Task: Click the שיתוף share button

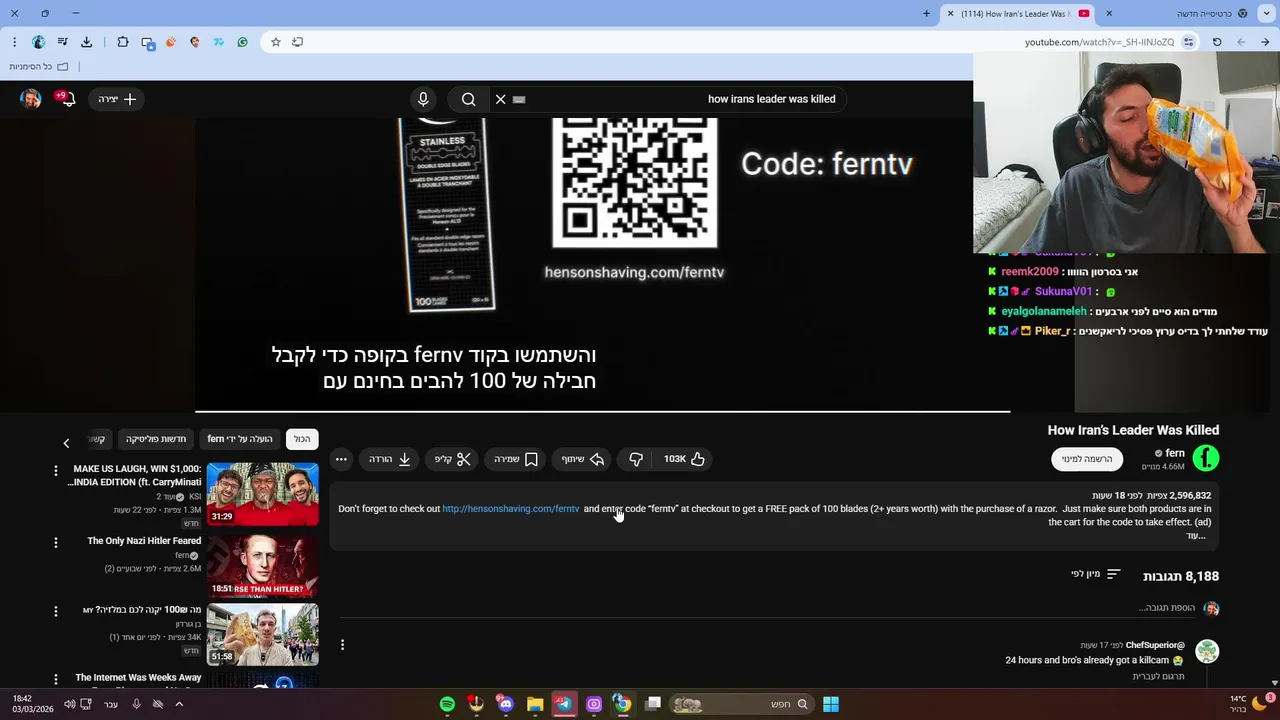Action: click(x=583, y=459)
